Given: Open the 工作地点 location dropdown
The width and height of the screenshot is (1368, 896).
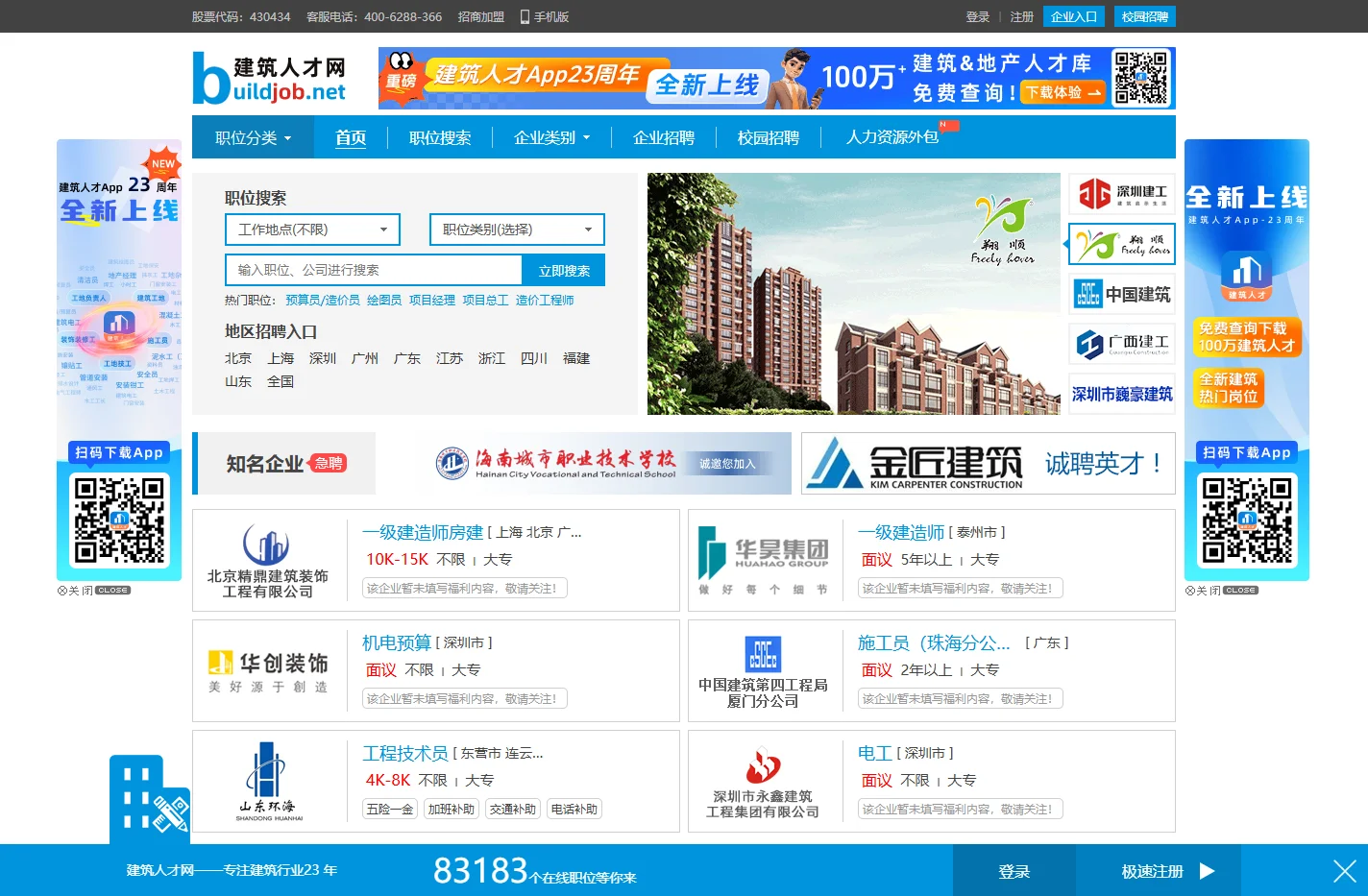Looking at the screenshot, I should [x=312, y=230].
